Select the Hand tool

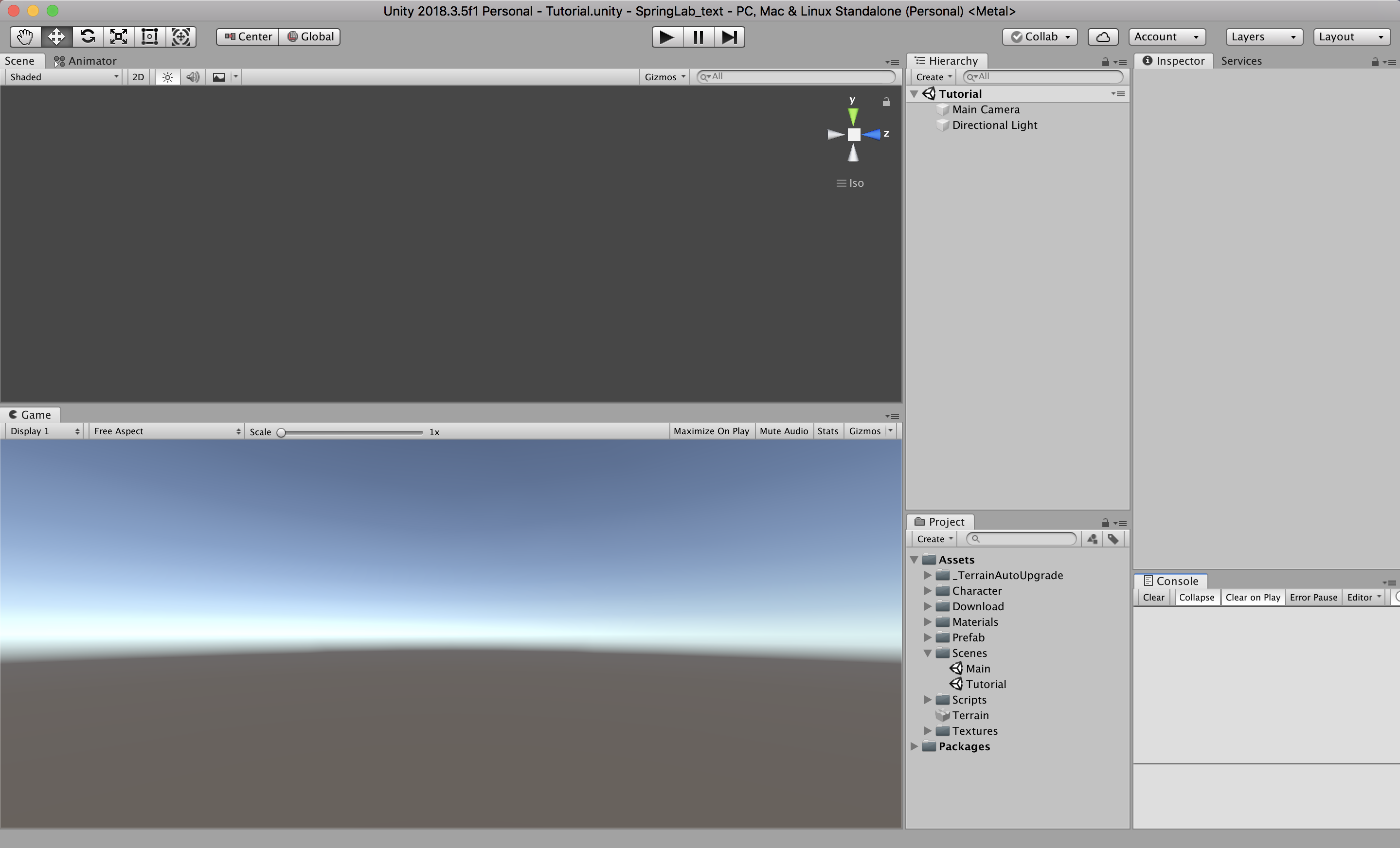click(25, 37)
